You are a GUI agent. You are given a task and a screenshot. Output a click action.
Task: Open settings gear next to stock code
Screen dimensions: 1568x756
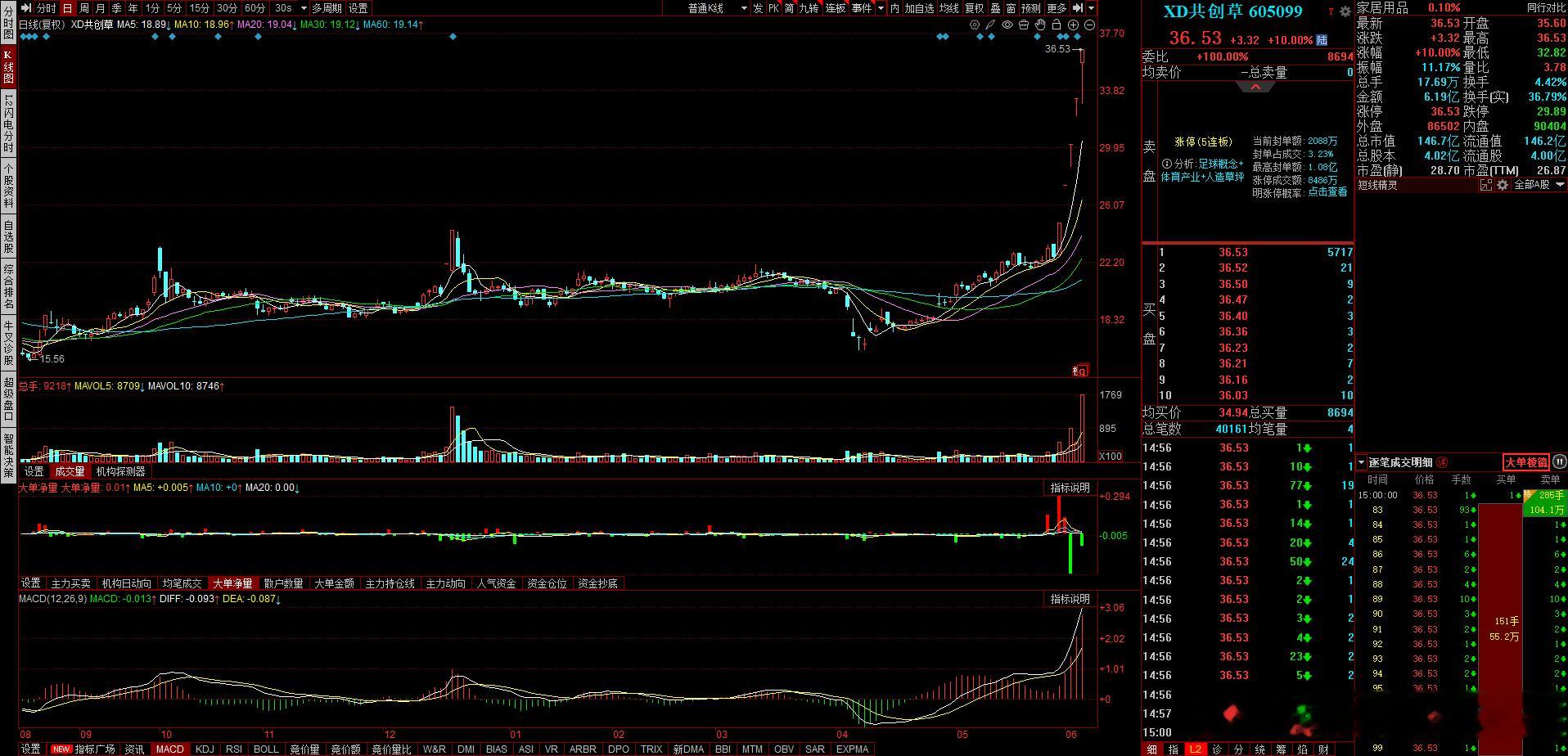[1345, 11]
